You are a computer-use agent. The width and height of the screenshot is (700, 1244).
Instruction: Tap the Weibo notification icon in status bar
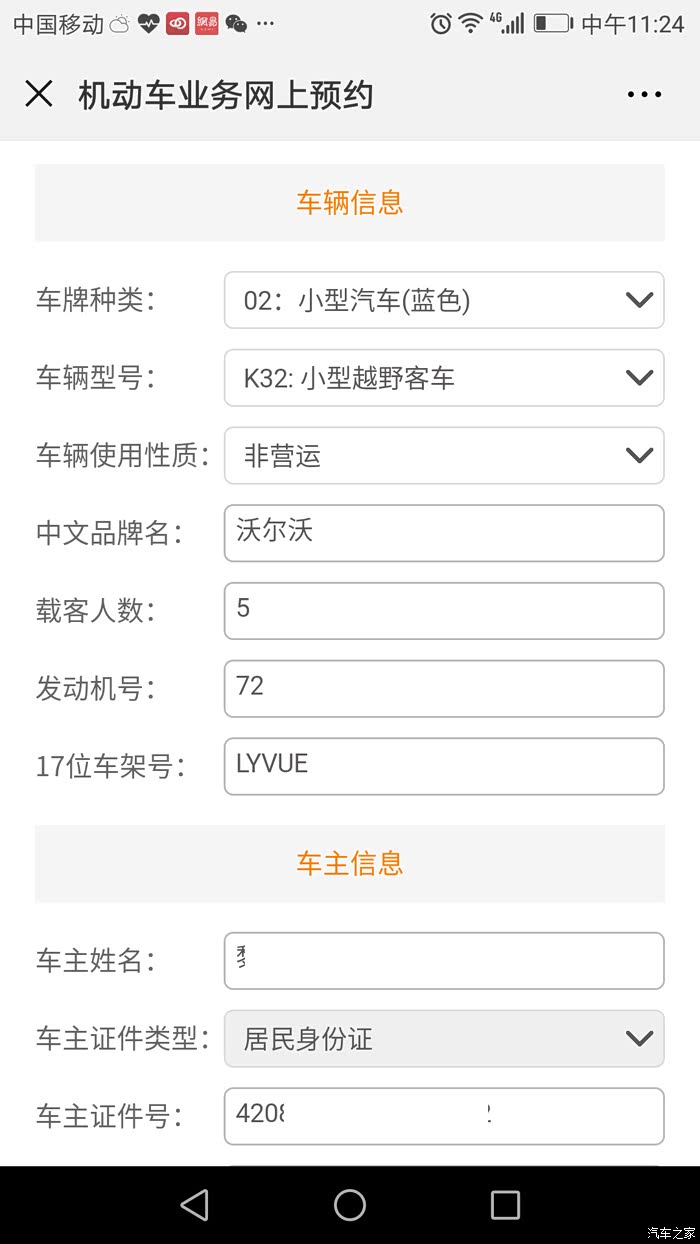coord(178,23)
